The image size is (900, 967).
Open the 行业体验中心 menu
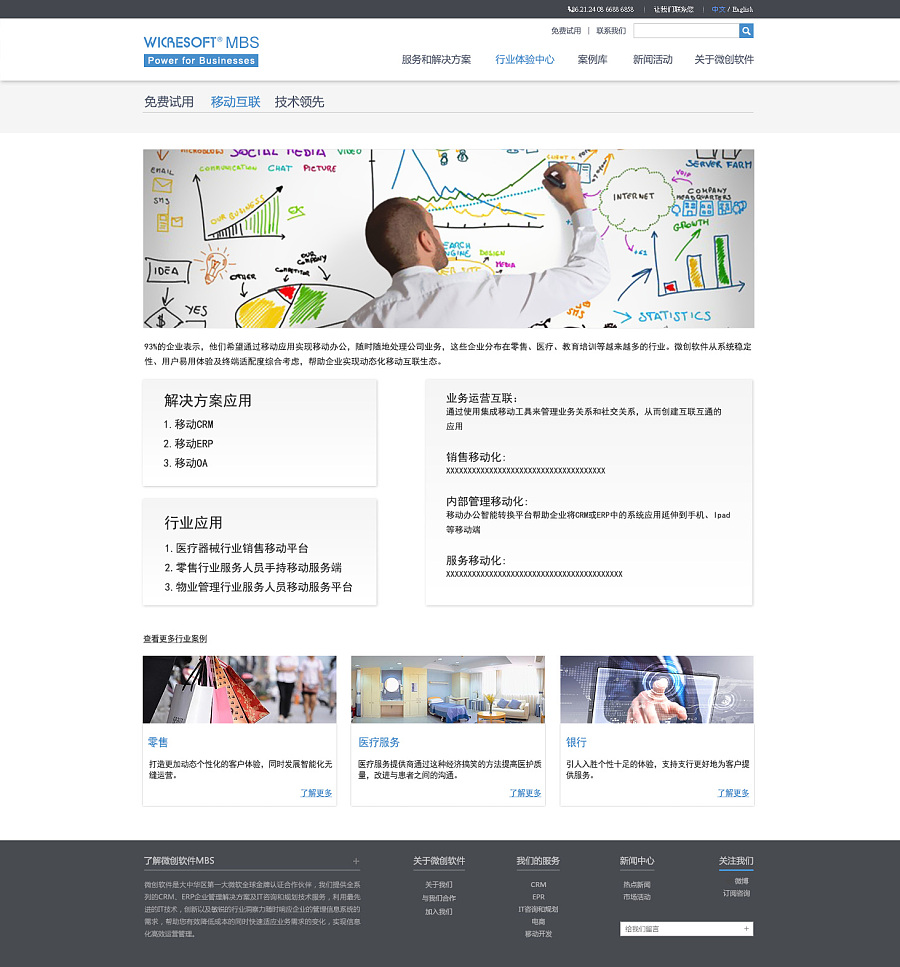(x=523, y=60)
